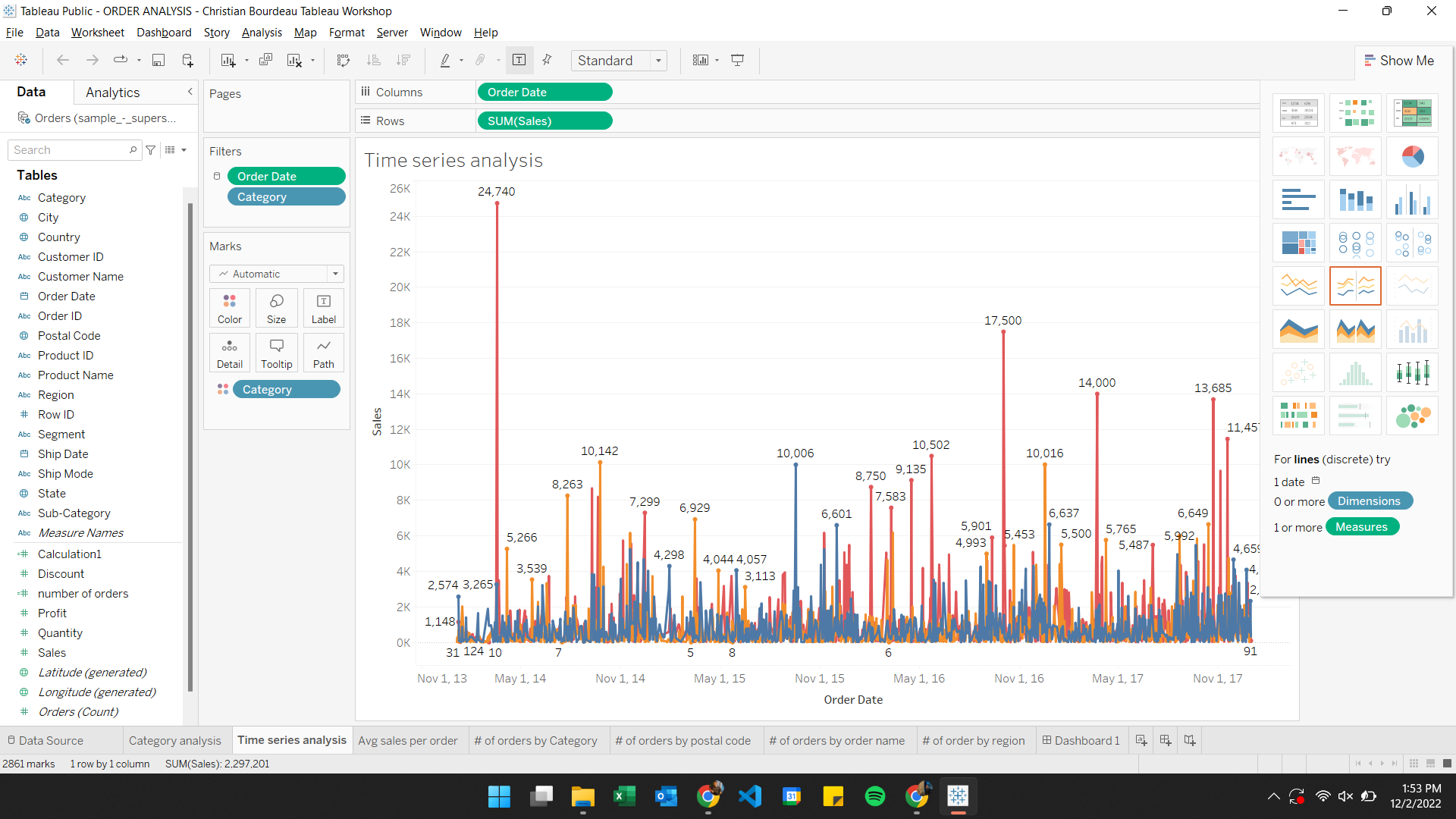The image size is (1456, 819).
Task: Click the New Data Source icon
Action: 187,60
